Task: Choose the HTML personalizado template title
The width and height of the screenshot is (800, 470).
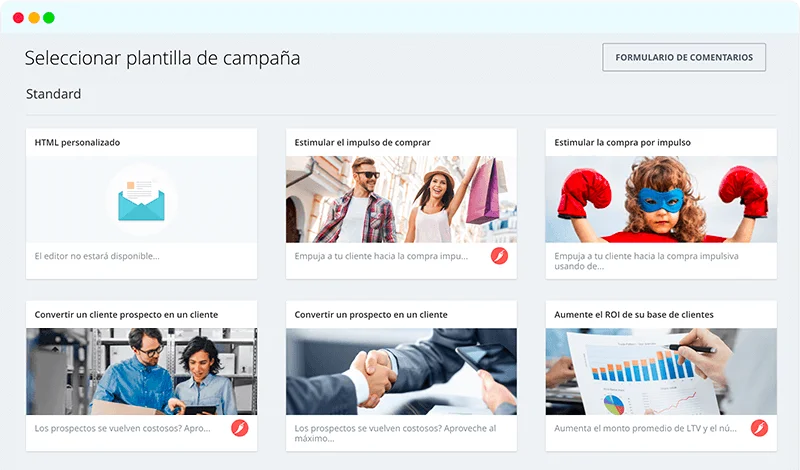Action: 77,142
